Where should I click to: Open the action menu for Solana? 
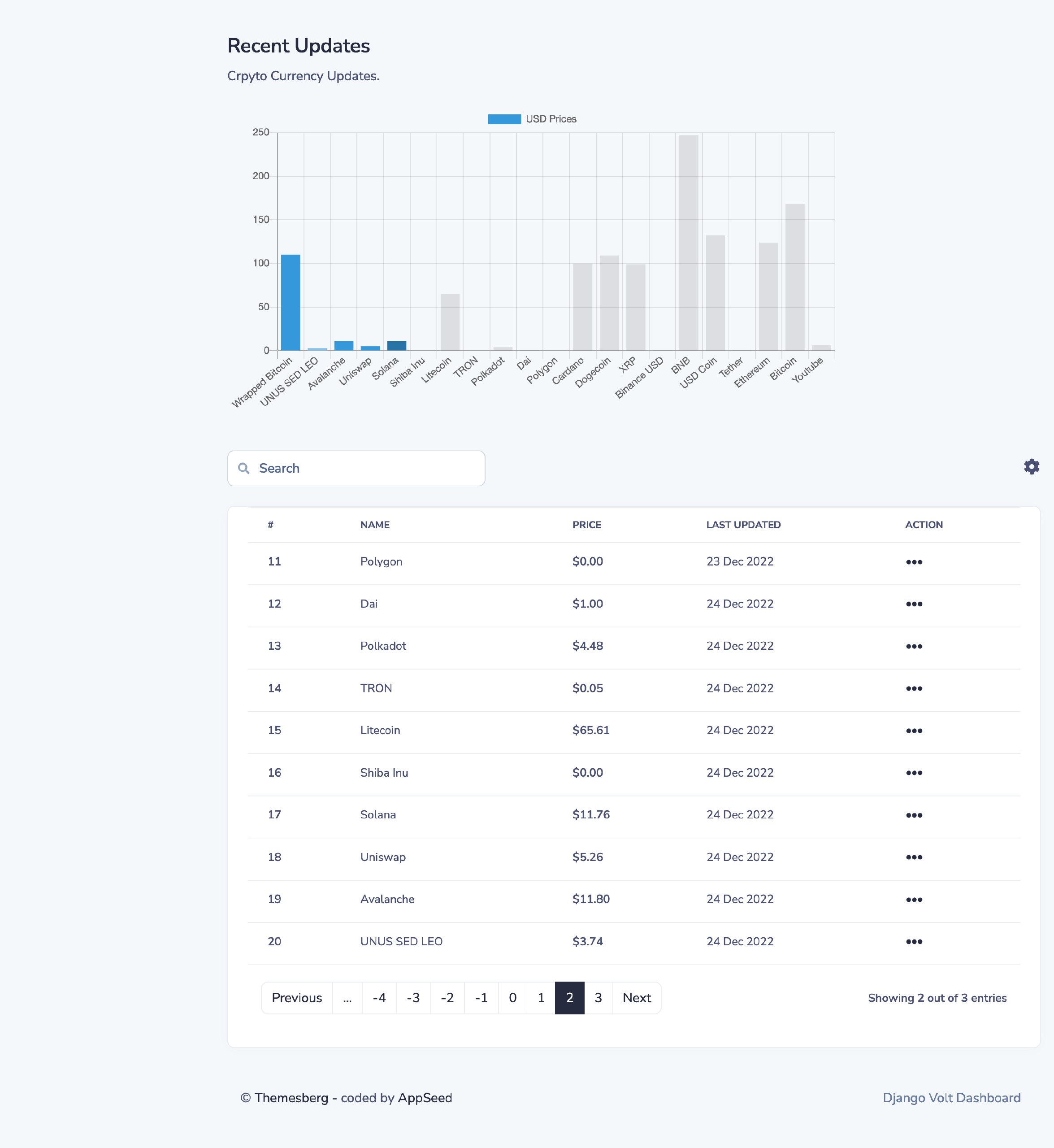point(914,815)
